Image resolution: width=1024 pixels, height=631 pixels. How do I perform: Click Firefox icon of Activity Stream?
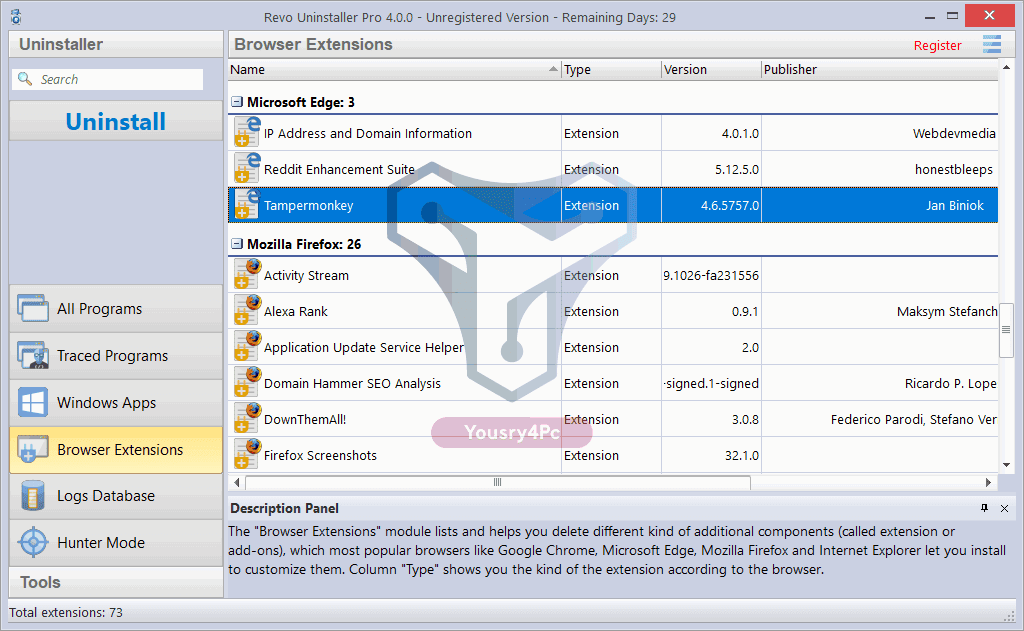[247, 274]
